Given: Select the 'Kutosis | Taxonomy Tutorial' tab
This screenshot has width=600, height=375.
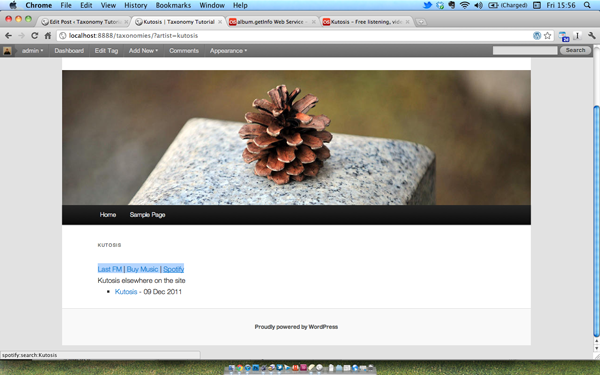Looking at the screenshot, I should [179, 22].
